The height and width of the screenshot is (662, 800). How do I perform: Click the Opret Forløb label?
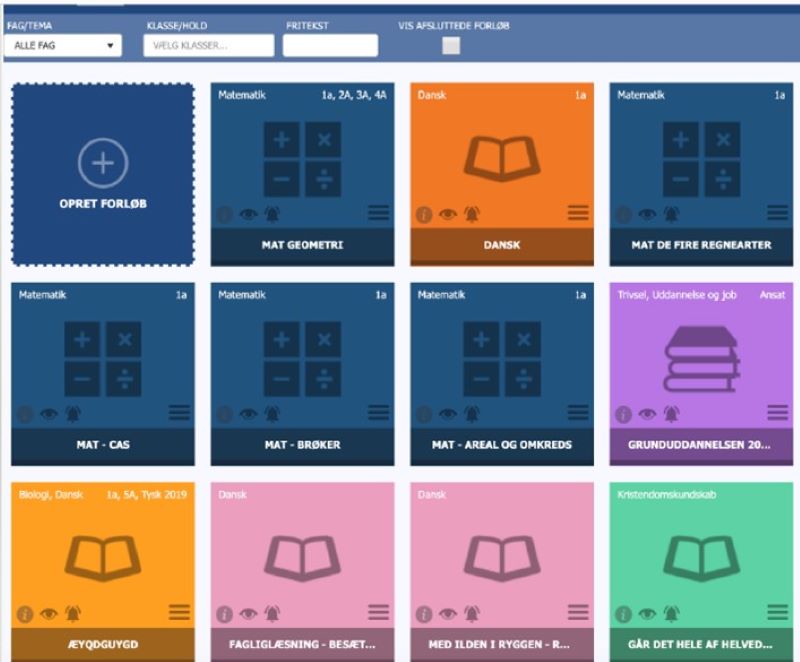coord(103,204)
